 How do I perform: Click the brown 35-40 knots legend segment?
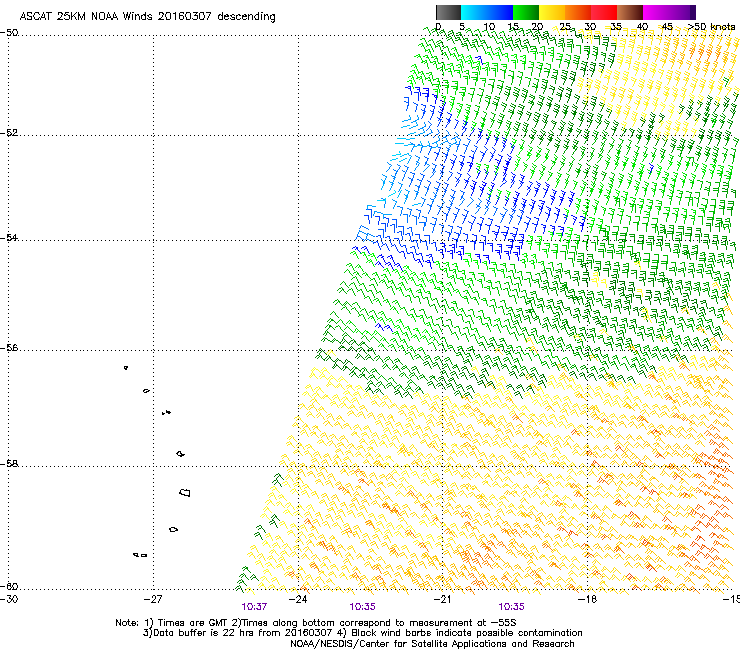pyautogui.click(x=630, y=12)
